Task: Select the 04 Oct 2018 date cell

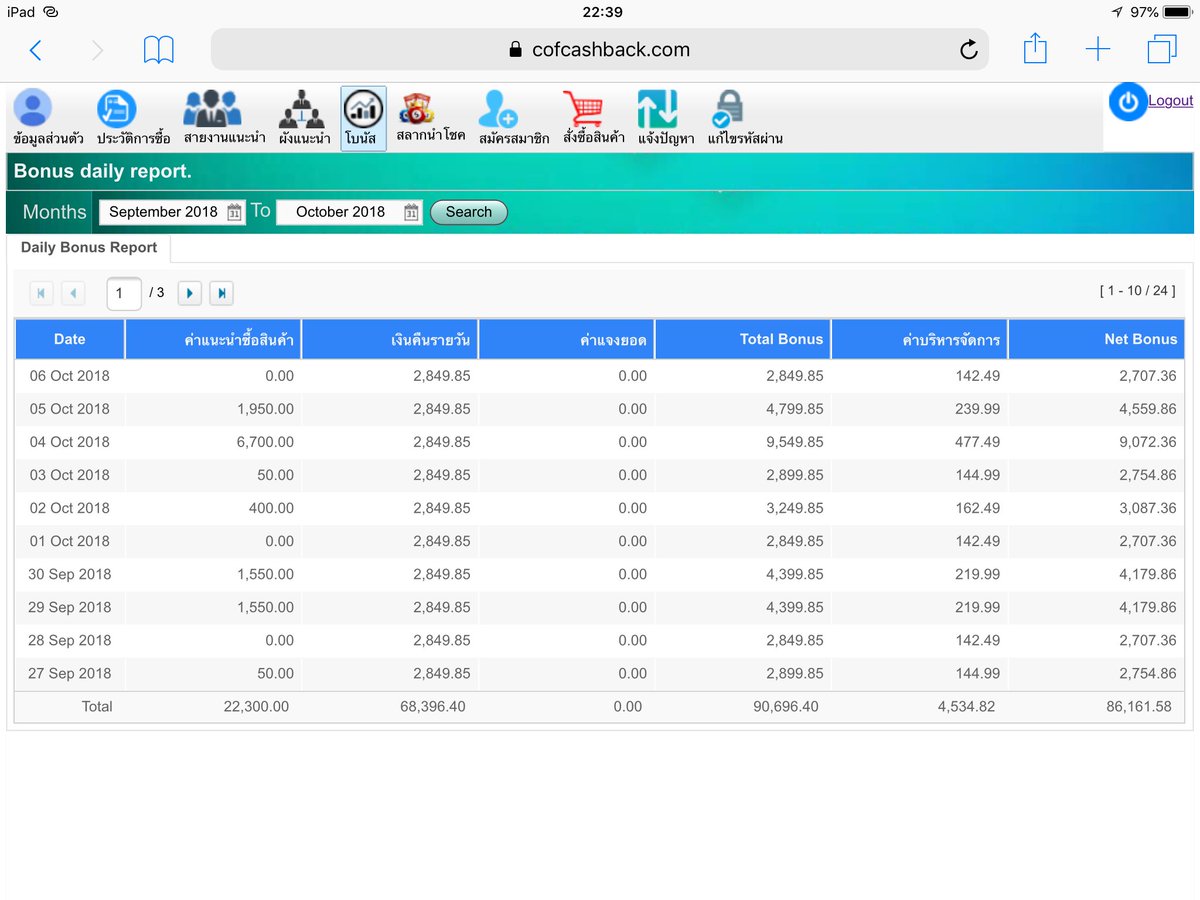Action: click(x=70, y=442)
